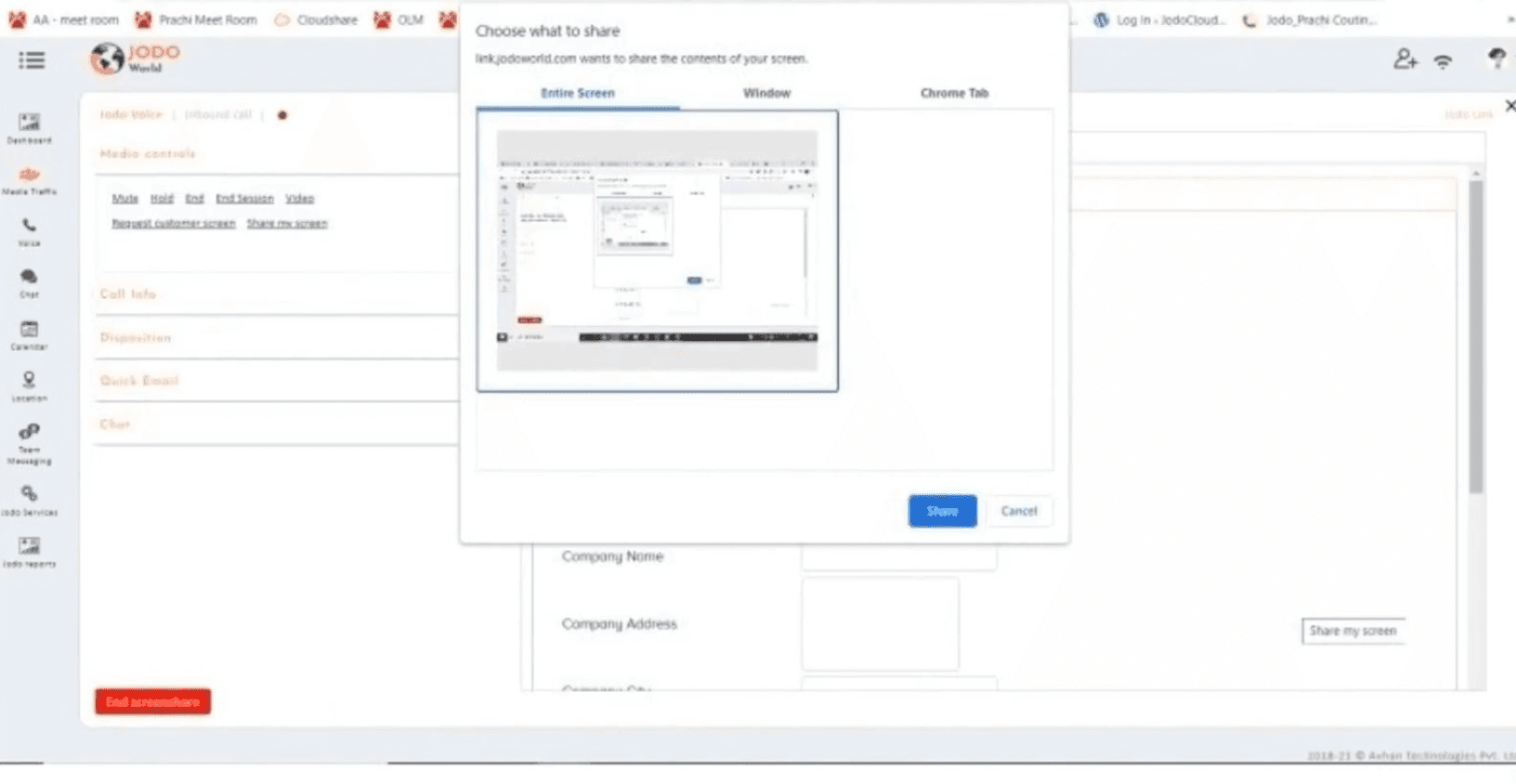Click the End link
1516x784 pixels.
pos(194,198)
